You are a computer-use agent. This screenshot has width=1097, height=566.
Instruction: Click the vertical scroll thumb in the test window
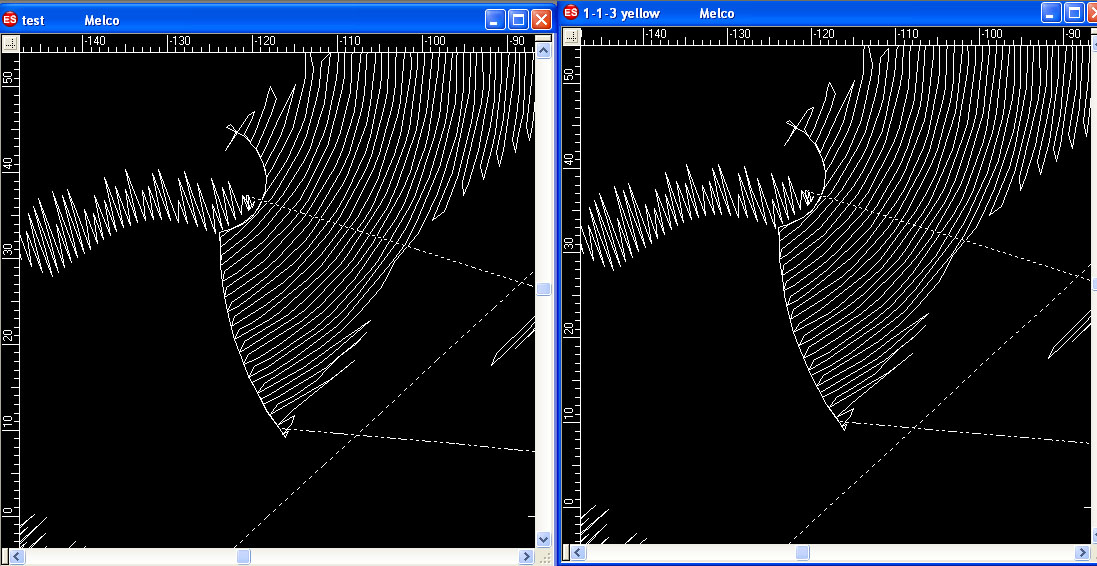(543, 289)
